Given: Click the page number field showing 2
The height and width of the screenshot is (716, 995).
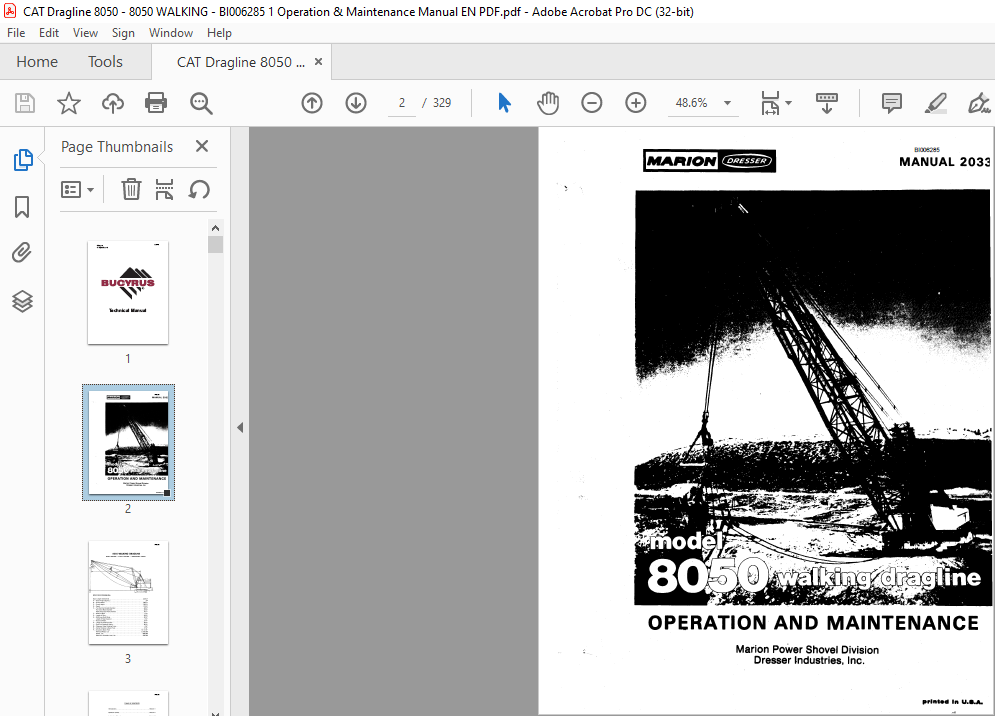Looking at the screenshot, I should tap(402, 103).
